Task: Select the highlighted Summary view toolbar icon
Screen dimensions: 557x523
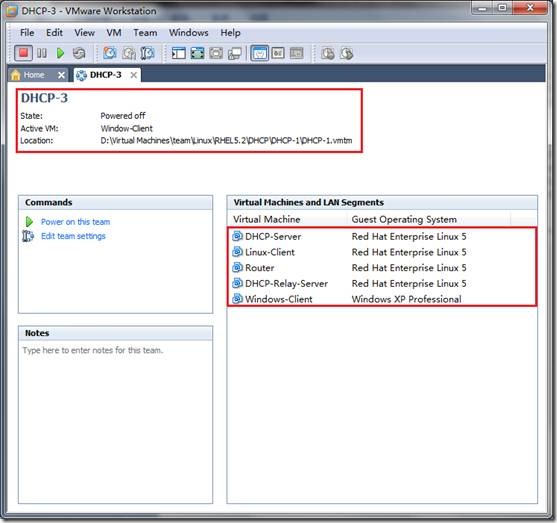Action: [260, 53]
